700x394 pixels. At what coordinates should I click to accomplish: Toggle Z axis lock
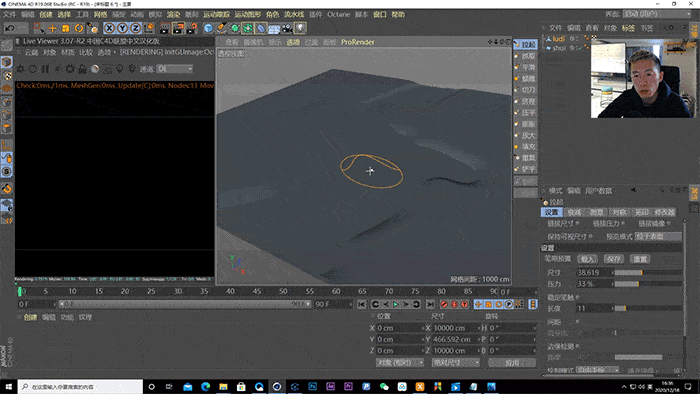click(x=136, y=28)
